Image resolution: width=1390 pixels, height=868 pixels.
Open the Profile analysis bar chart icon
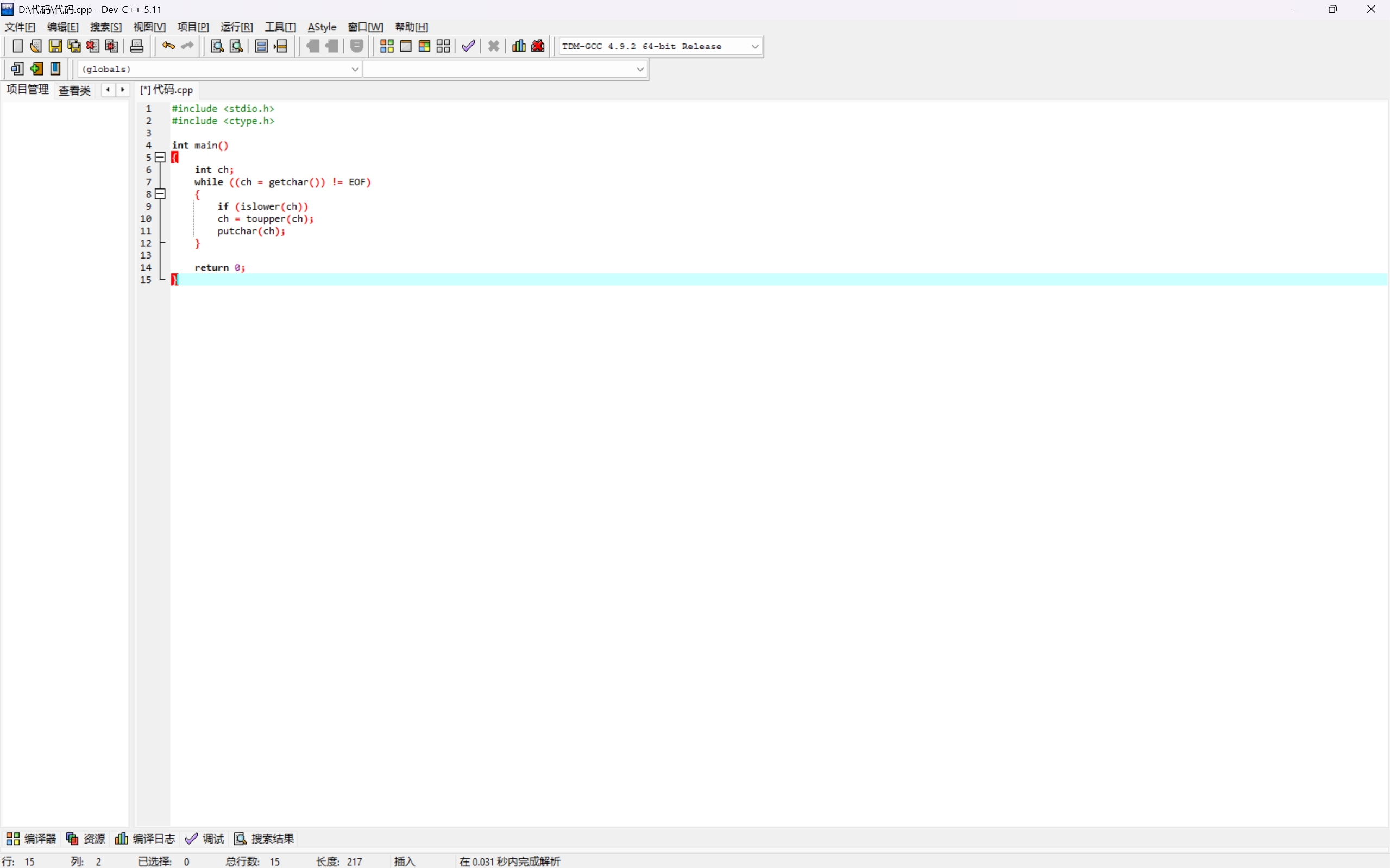518,46
